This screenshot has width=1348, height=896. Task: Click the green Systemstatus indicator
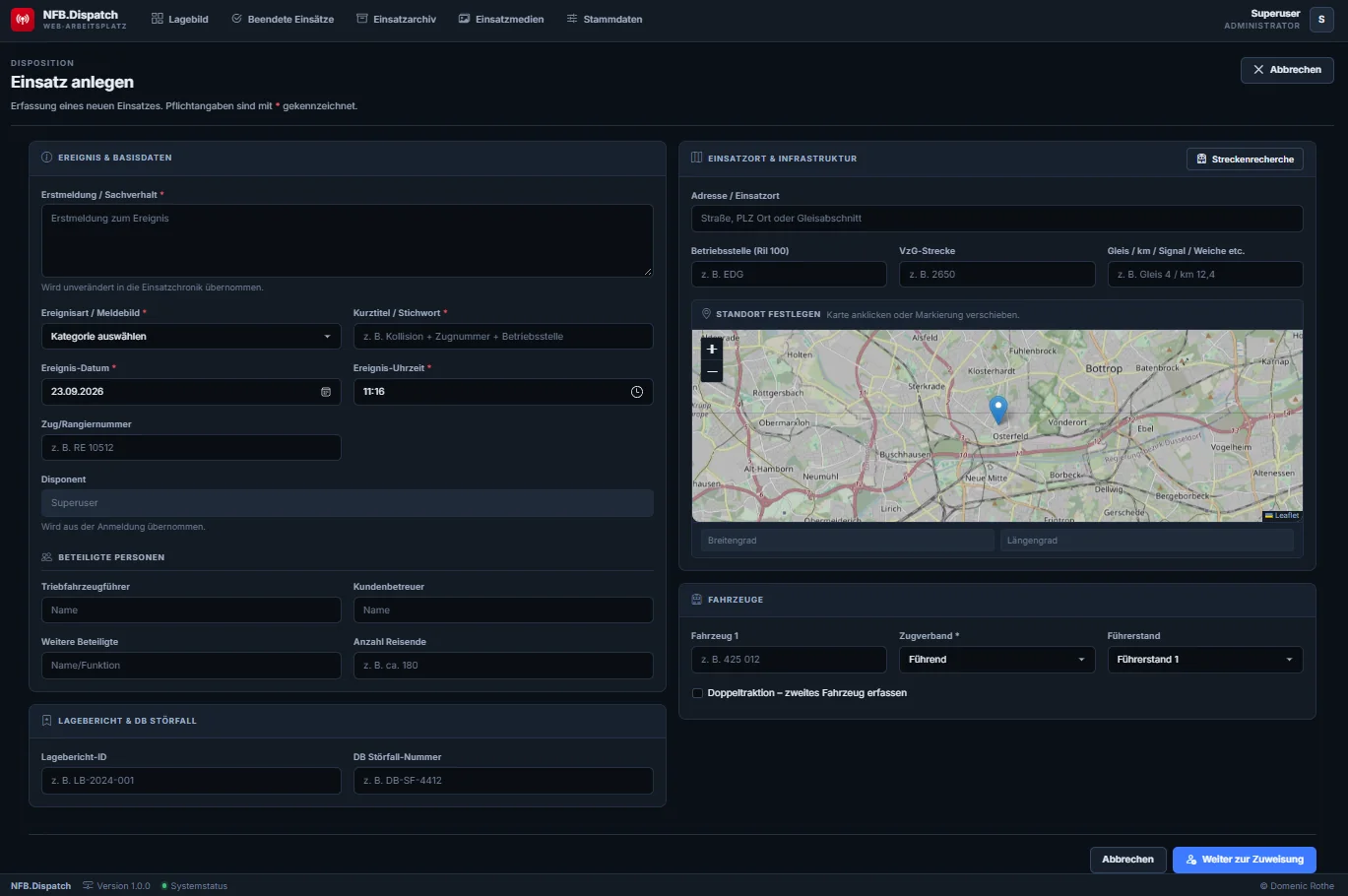click(164, 886)
